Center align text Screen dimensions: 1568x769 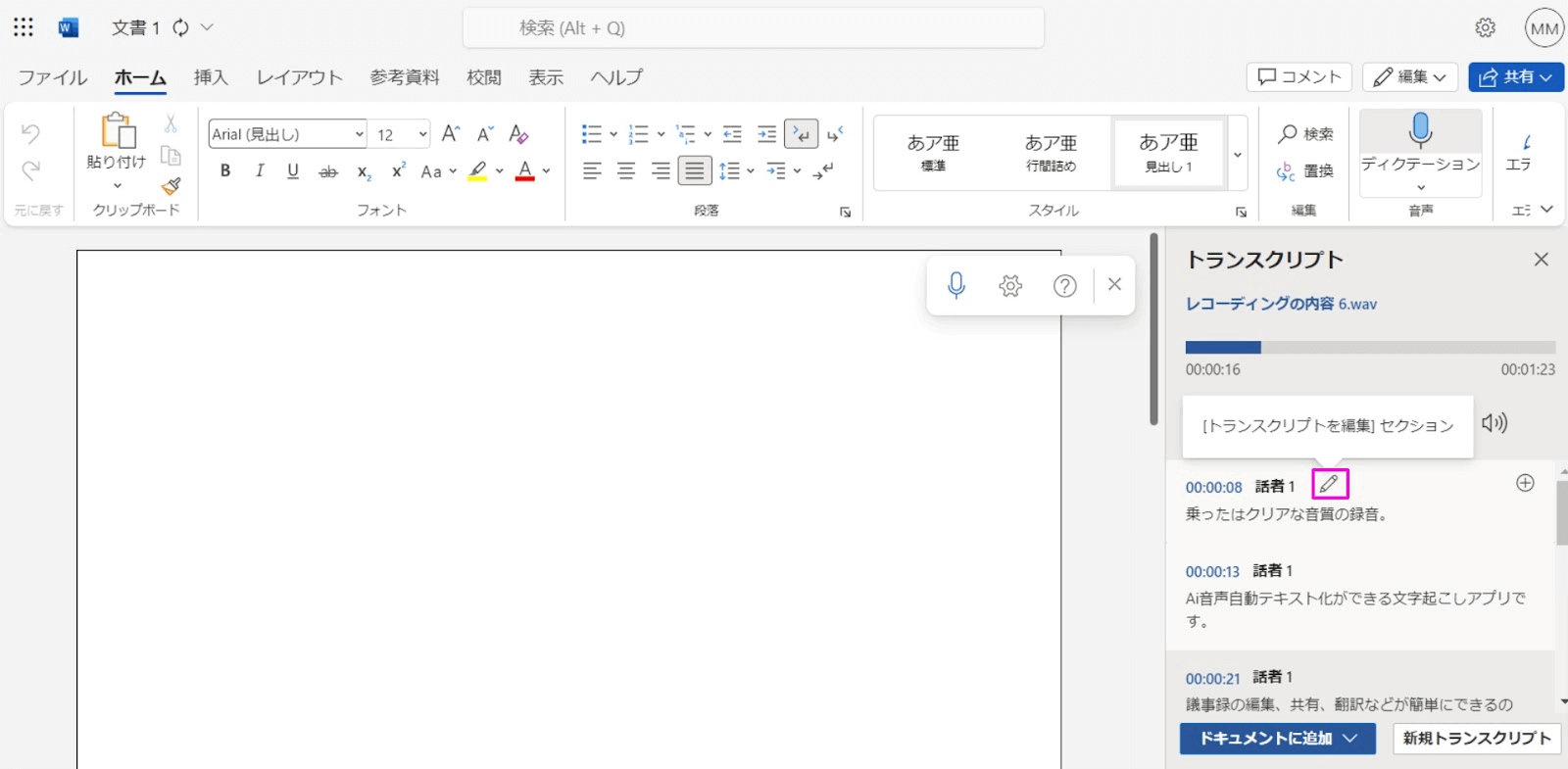(x=626, y=171)
